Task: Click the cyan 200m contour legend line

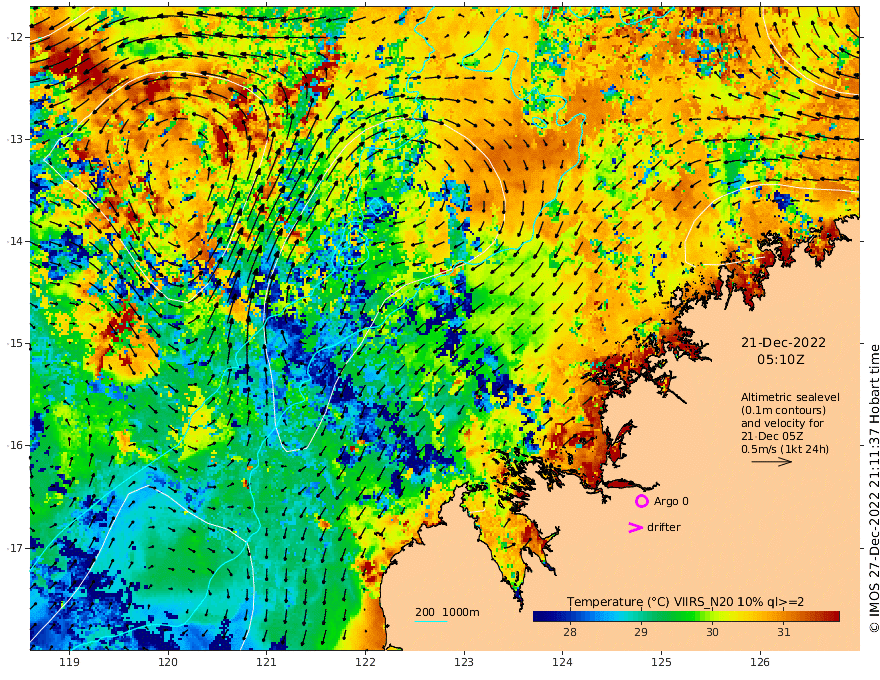Action: (430, 621)
